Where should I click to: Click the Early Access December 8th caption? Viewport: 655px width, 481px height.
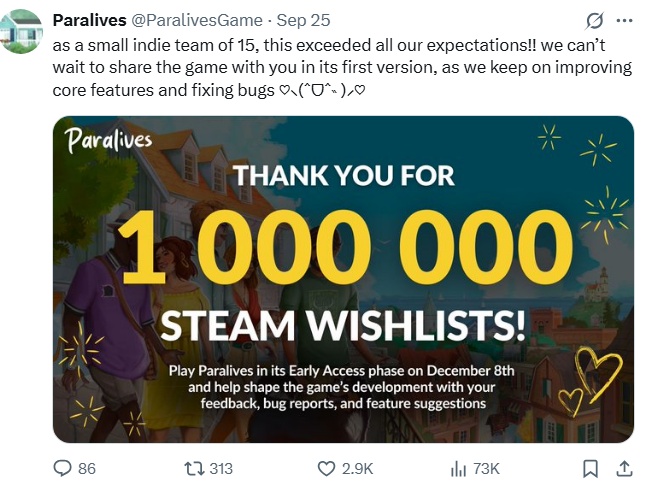pos(342,386)
